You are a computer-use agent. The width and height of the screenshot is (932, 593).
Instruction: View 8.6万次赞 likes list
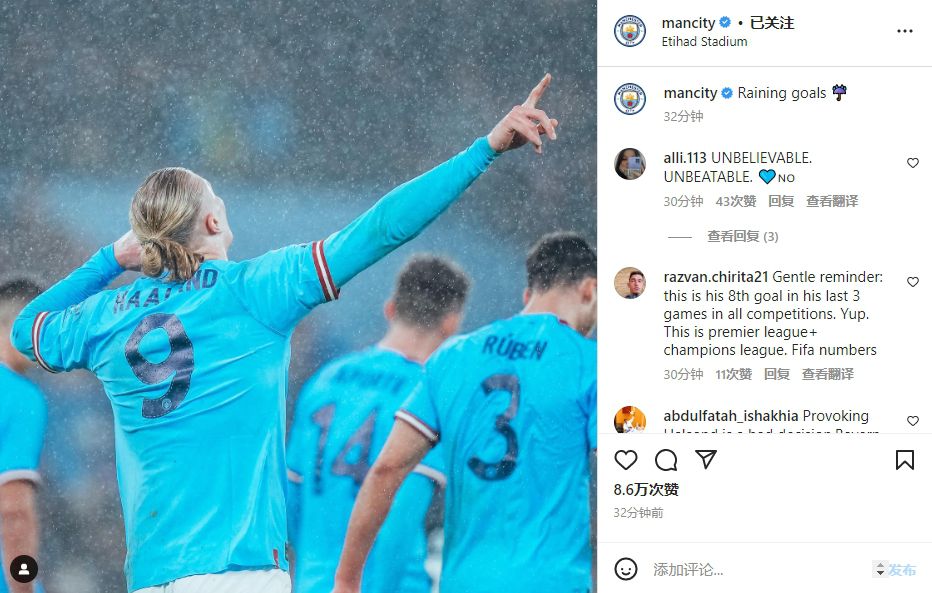(646, 490)
